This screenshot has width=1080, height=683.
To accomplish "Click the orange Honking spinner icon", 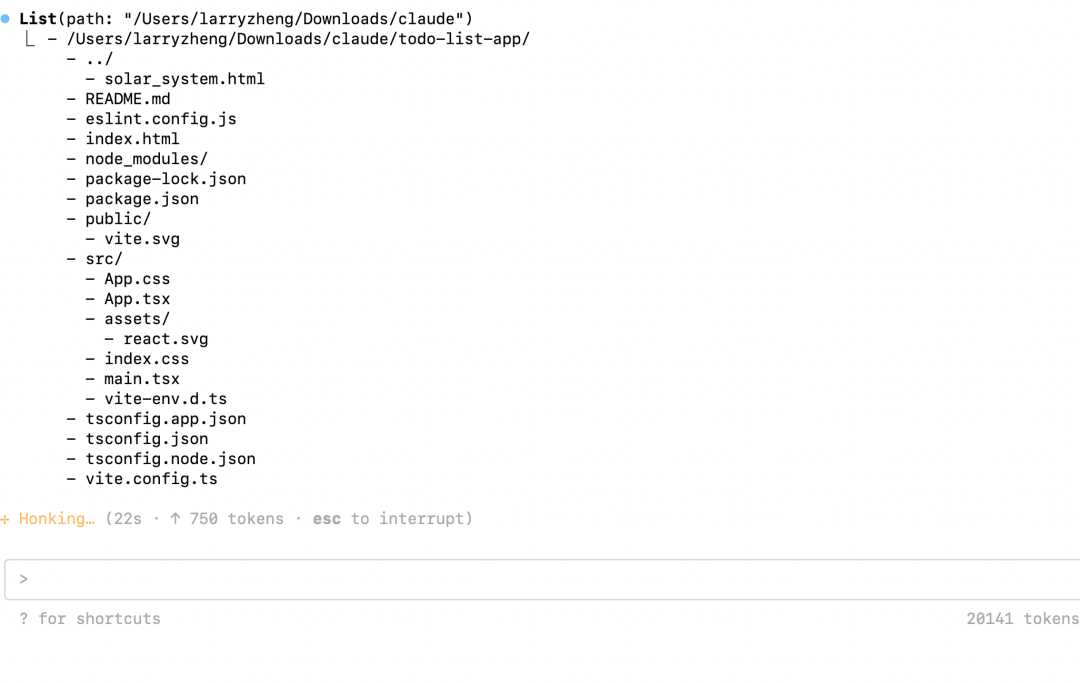I will coord(5,519).
